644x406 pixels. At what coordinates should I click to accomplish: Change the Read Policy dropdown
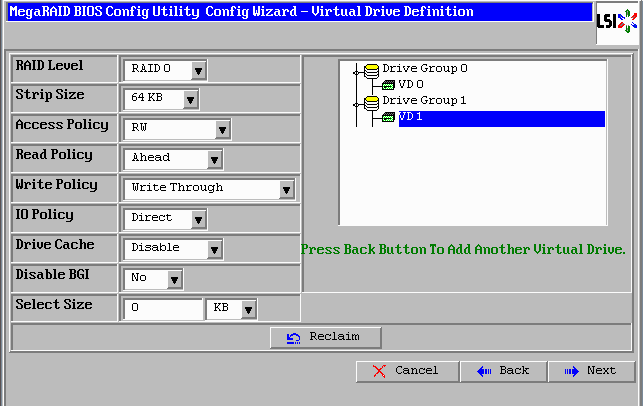(x=214, y=159)
